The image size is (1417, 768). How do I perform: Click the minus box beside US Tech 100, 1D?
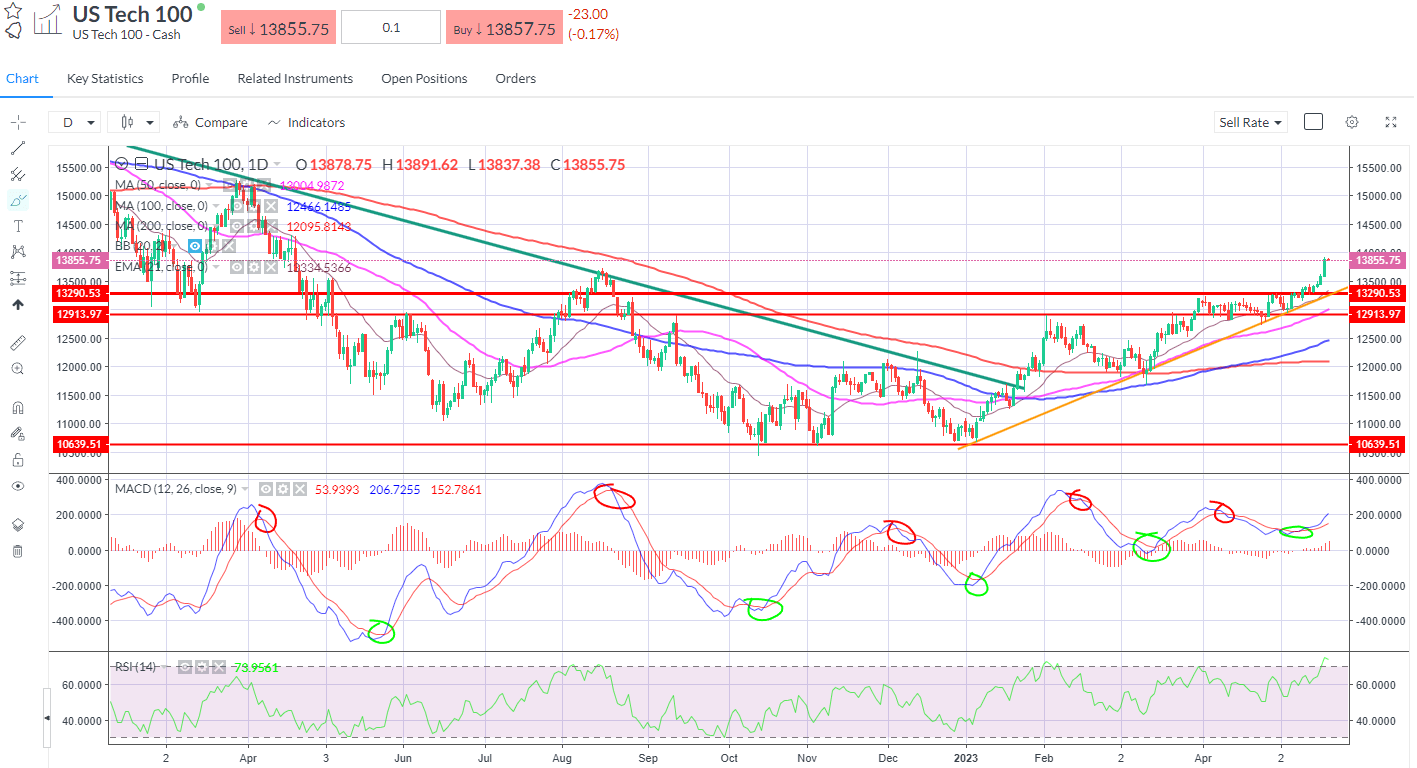point(141,164)
